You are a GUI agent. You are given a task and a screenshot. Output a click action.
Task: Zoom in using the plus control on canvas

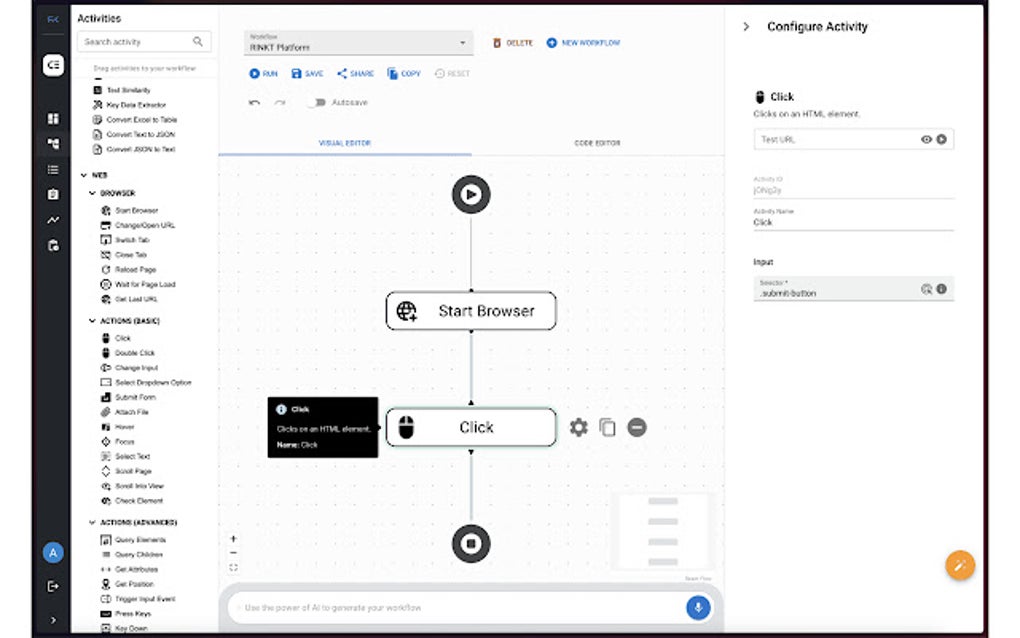[x=232, y=537]
